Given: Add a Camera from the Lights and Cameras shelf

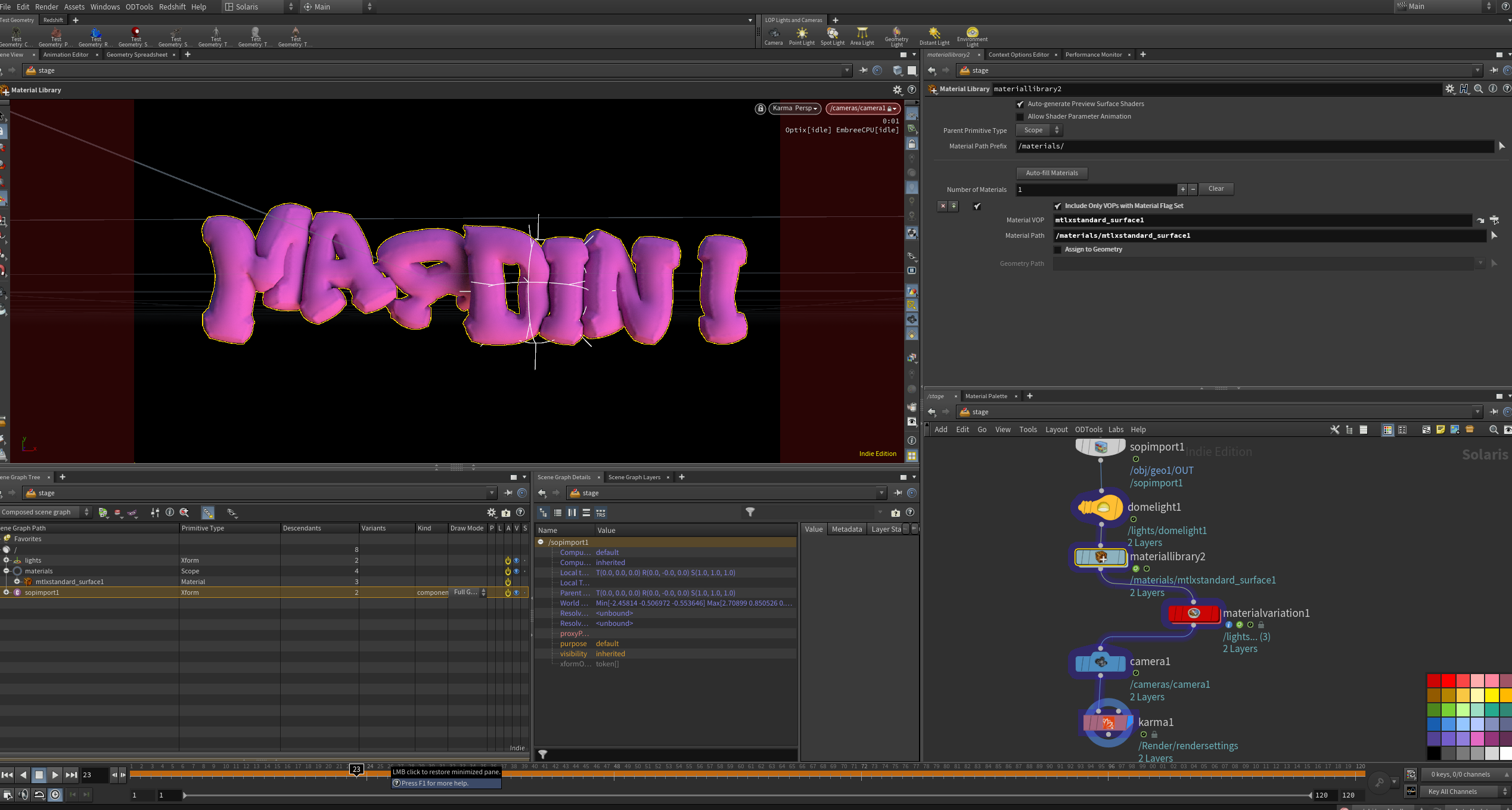Looking at the screenshot, I should point(774,36).
